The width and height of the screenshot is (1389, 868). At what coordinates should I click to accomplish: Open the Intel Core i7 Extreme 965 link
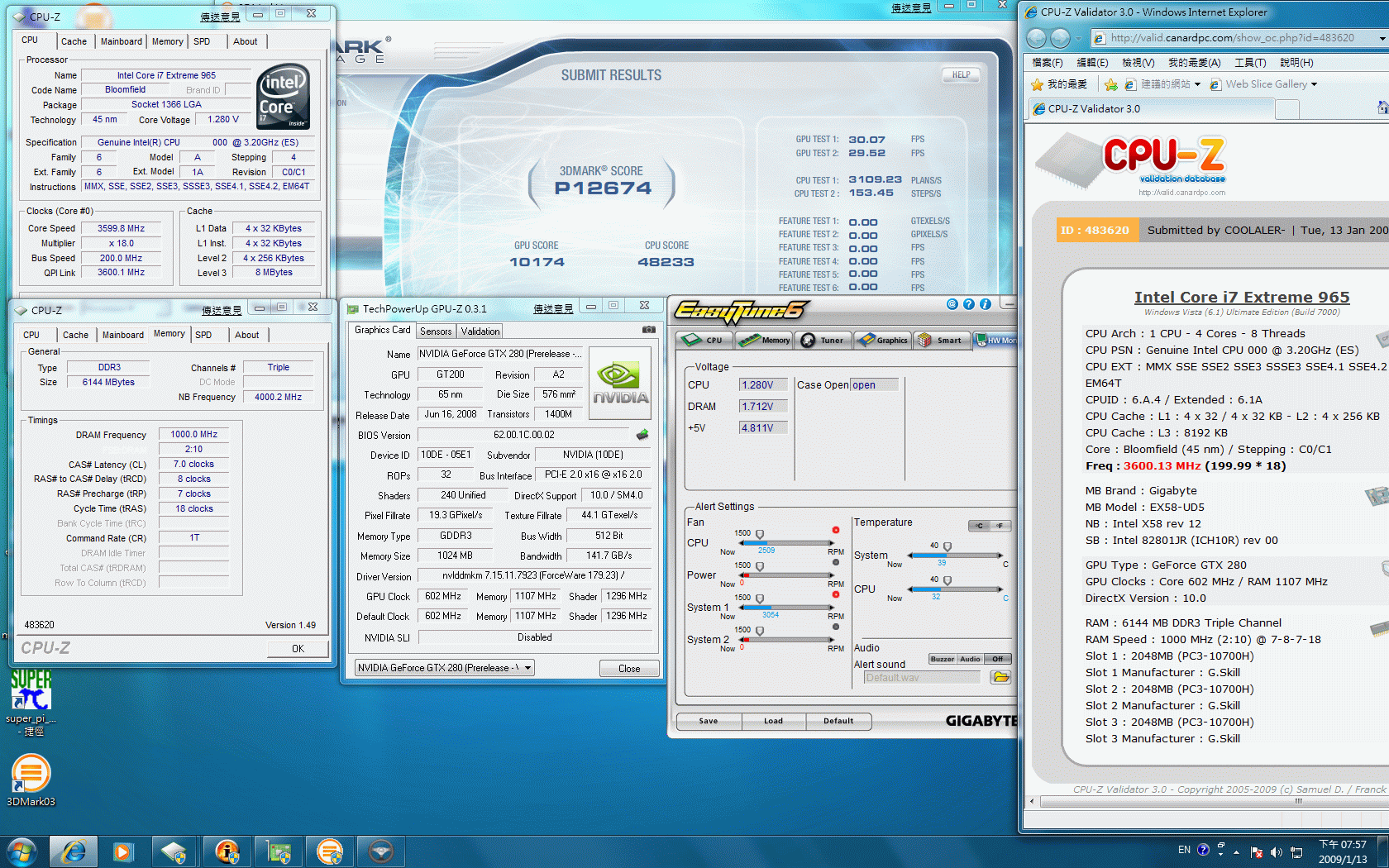tap(1242, 297)
